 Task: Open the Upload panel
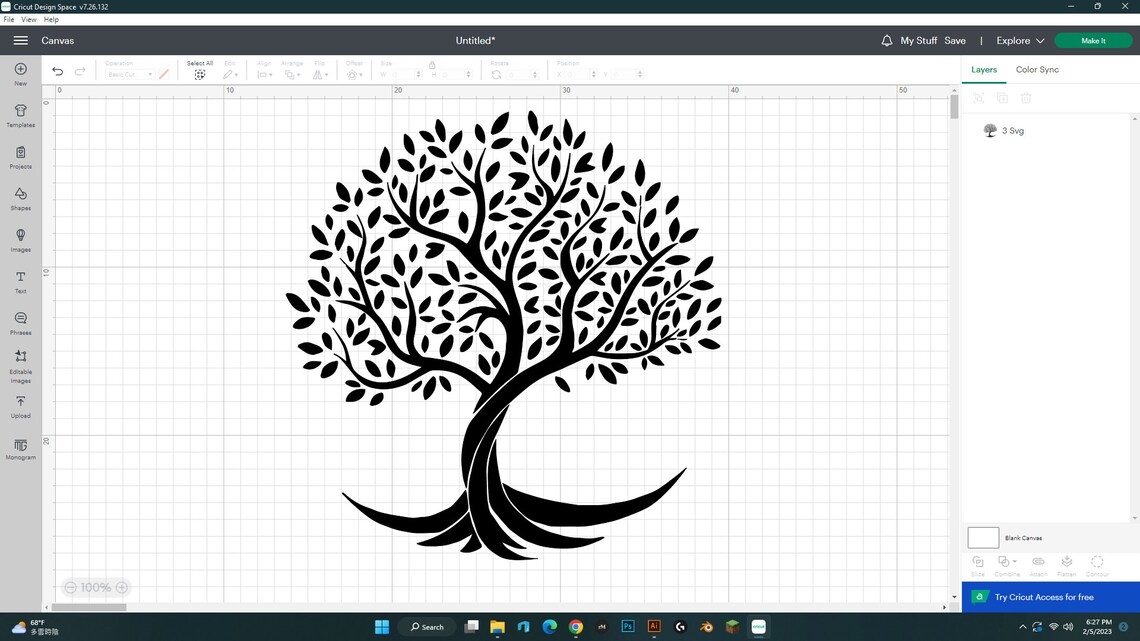click(x=20, y=406)
